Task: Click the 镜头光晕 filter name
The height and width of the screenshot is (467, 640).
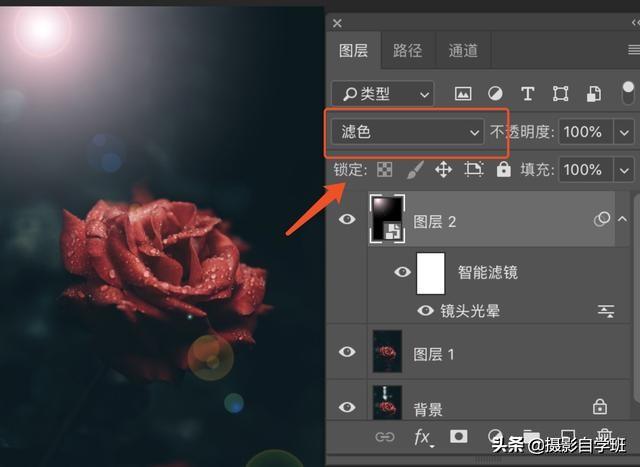Action: click(x=470, y=311)
